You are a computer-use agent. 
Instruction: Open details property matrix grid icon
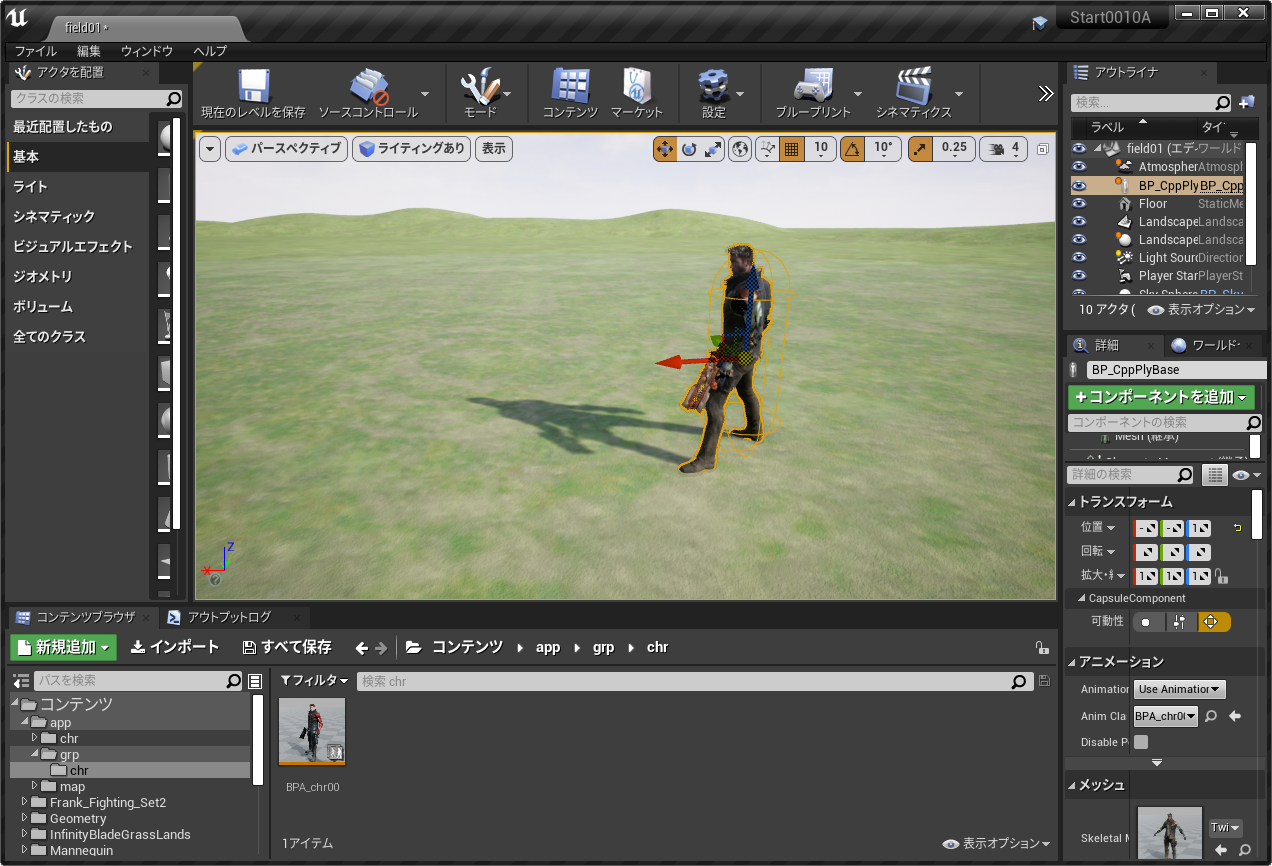pyautogui.click(x=1214, y=475)
